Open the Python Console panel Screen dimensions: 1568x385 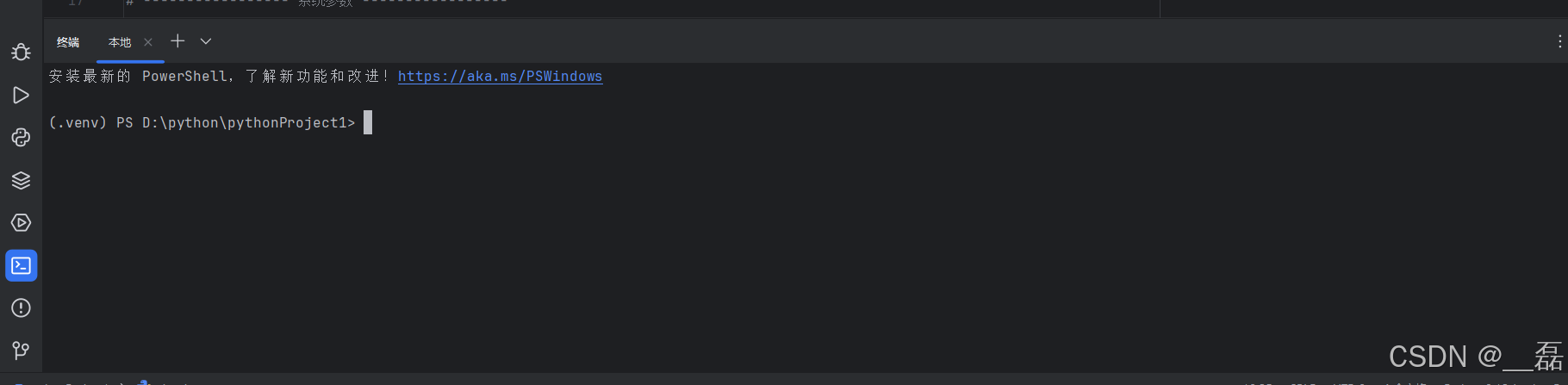tap(21, 138)
